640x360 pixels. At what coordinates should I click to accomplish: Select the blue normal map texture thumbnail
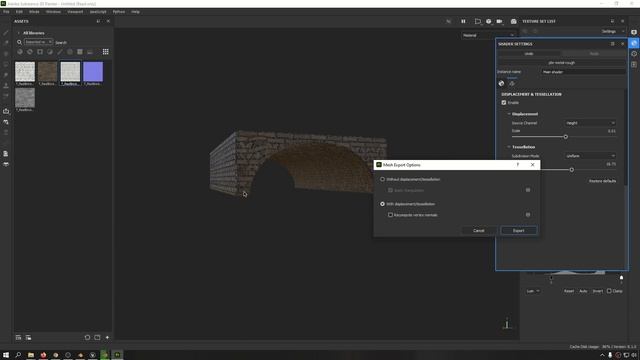point(93,72)
